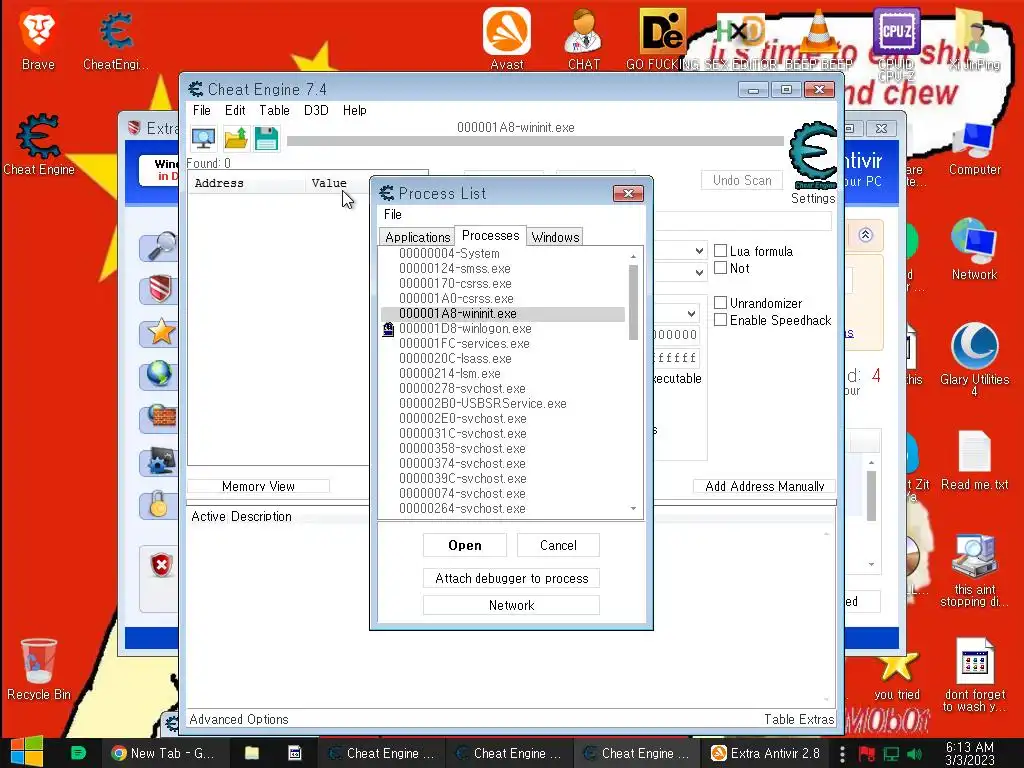This screenshot has width=1024, height=768.
Task: Click the process list scrollbar thumb
Action: tap(633, 302)
